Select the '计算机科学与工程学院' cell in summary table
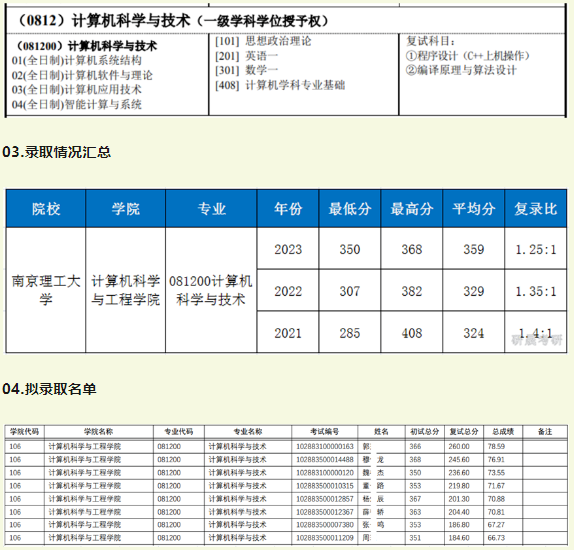The width and height of the screenshot is (574, 550). pyautogui.click(x=126, y=290)
